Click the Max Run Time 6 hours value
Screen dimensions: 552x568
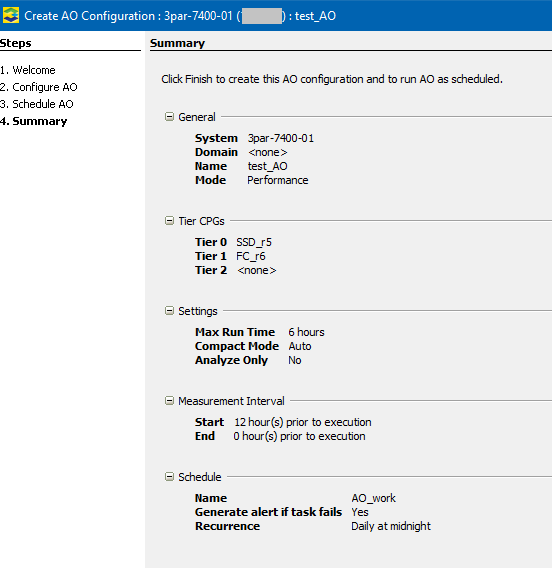point(306,332)
